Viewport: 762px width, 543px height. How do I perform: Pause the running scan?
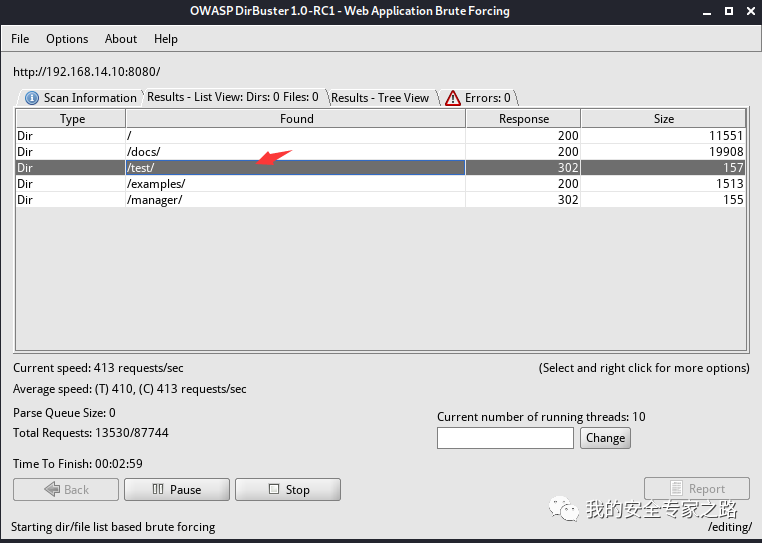176,490
